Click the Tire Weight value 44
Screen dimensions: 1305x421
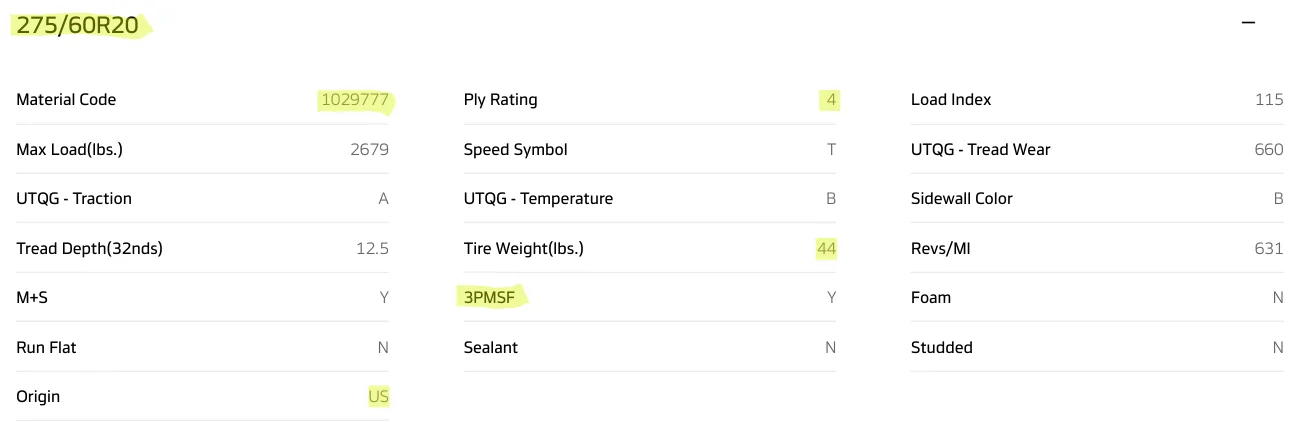(826, 248)
